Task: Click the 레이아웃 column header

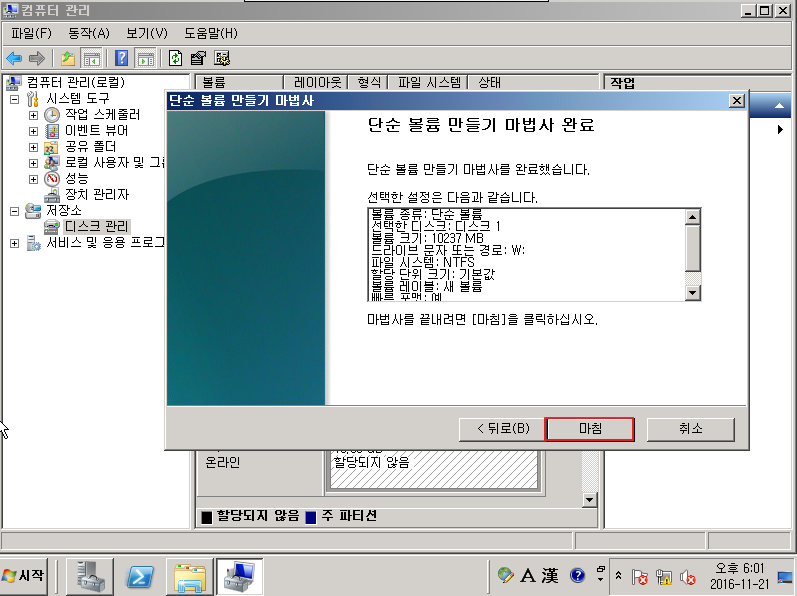Action: pos(316,82)
